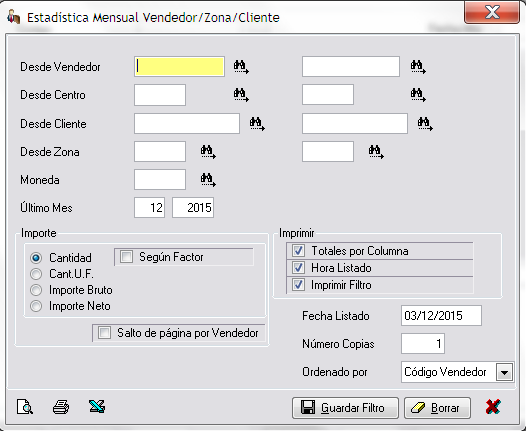The image size is (526, 431).
Task: Uncheck Totales por Columna
Action: click(x=298, y=251)
